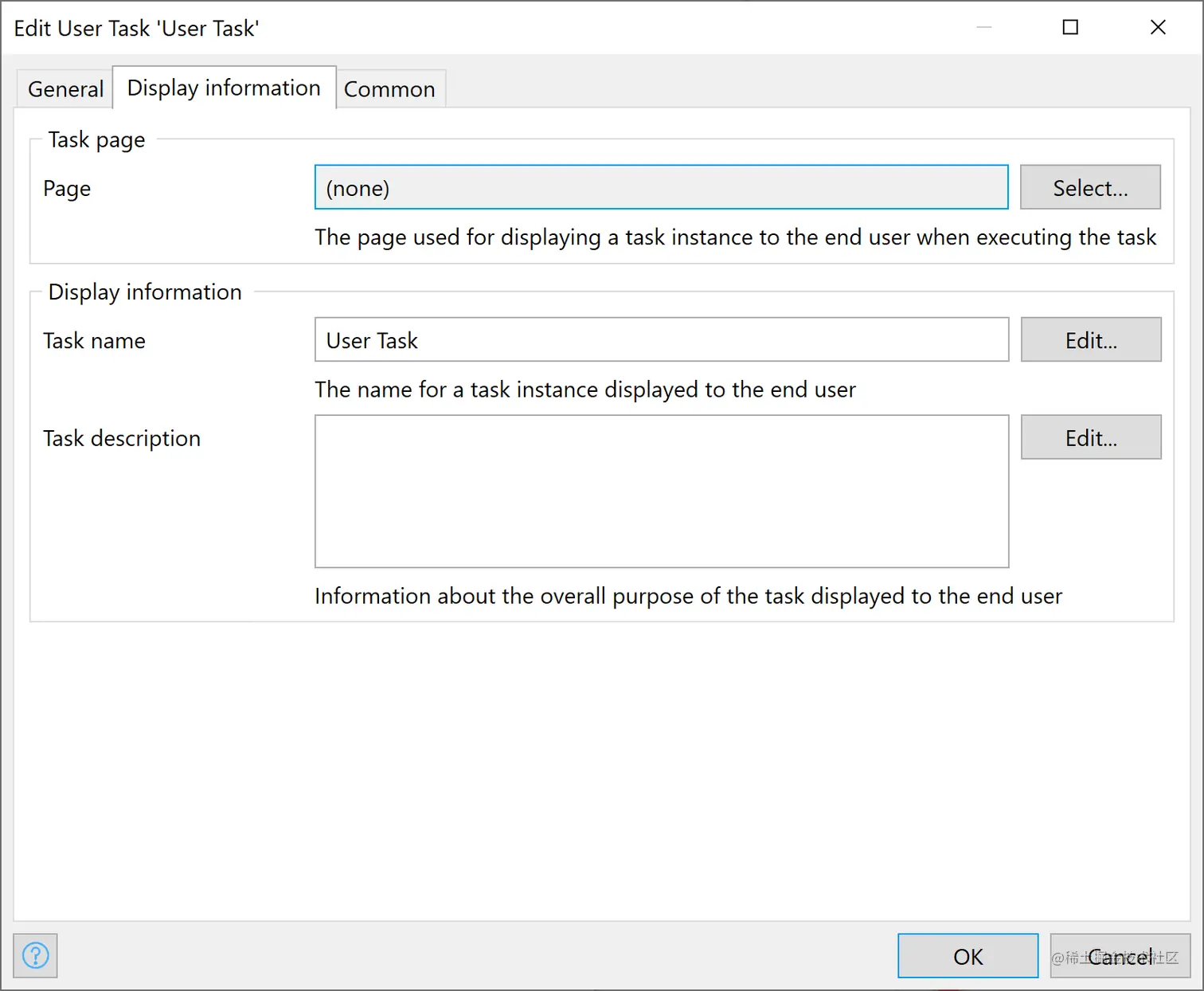Viewport: 1204px width, 991px height.
Task: Click the hint text under Task description
Action: 688,596
